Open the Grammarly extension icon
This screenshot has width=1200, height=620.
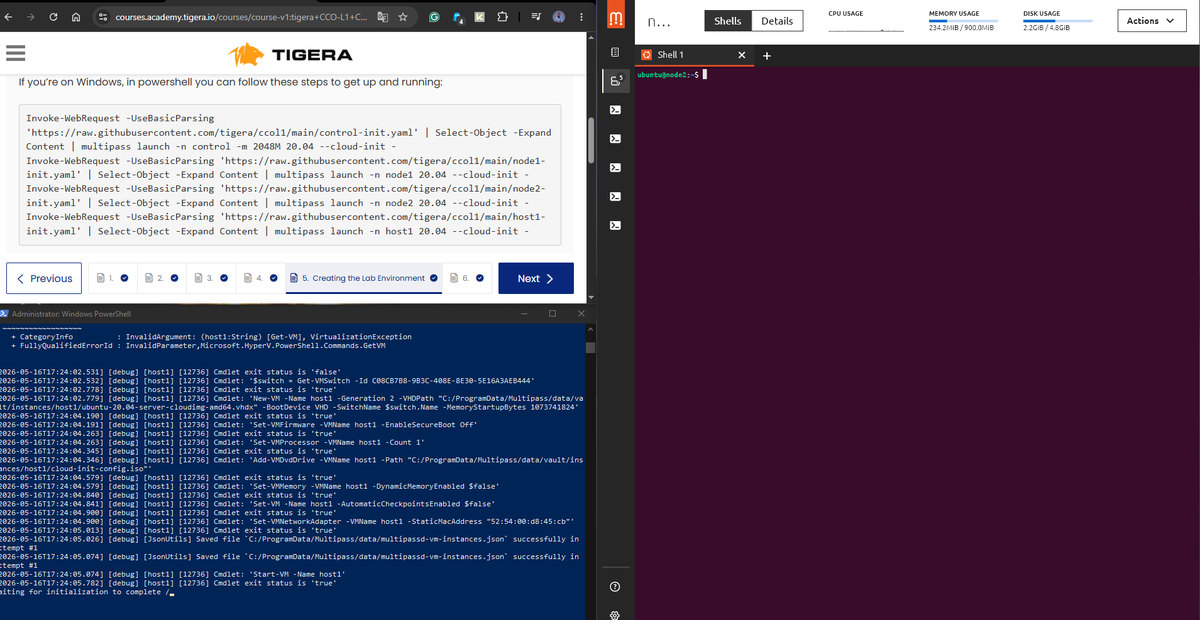tap(432, 17)
